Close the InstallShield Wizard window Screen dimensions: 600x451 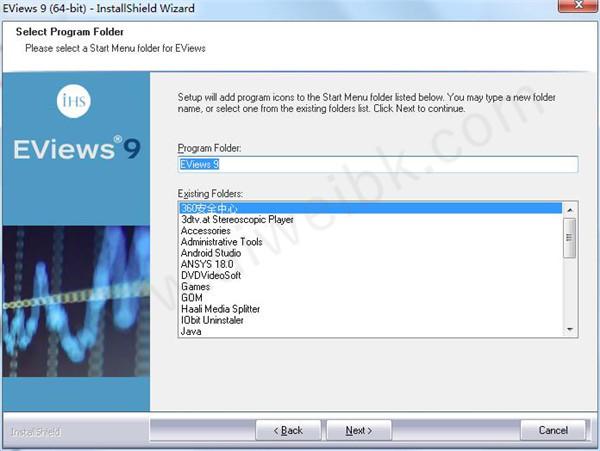(579, 5)
